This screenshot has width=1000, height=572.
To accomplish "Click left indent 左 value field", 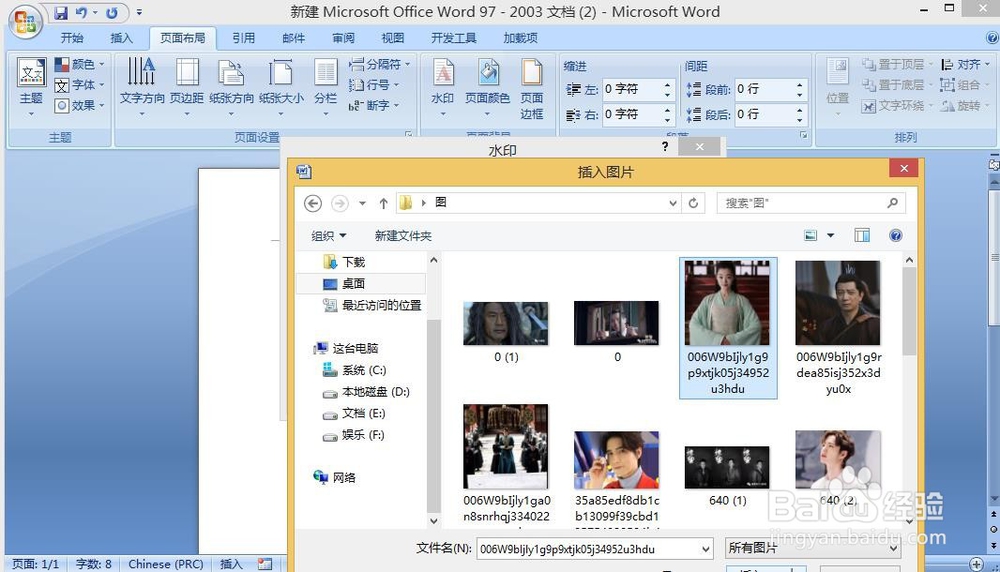I will coord(637,89).
